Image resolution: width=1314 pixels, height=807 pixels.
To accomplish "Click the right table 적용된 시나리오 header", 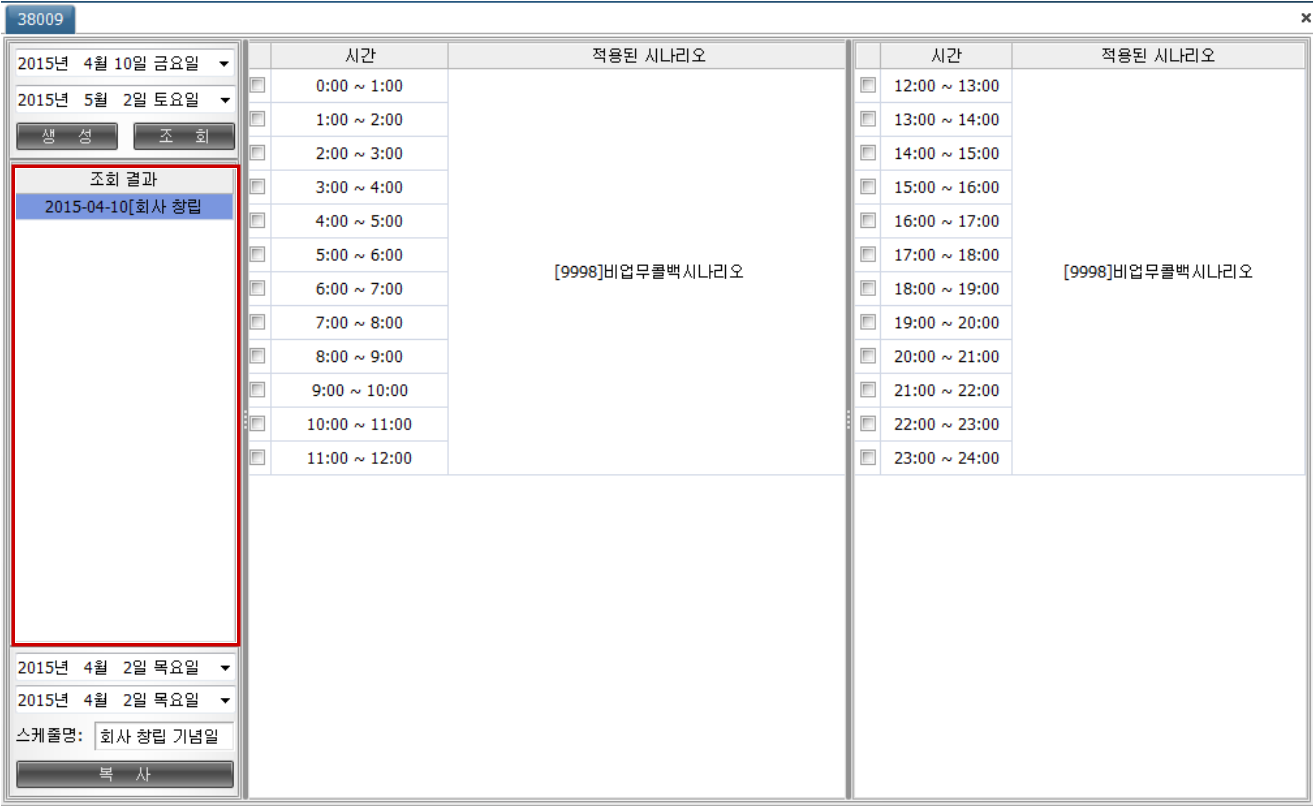I will [1158, 56].
